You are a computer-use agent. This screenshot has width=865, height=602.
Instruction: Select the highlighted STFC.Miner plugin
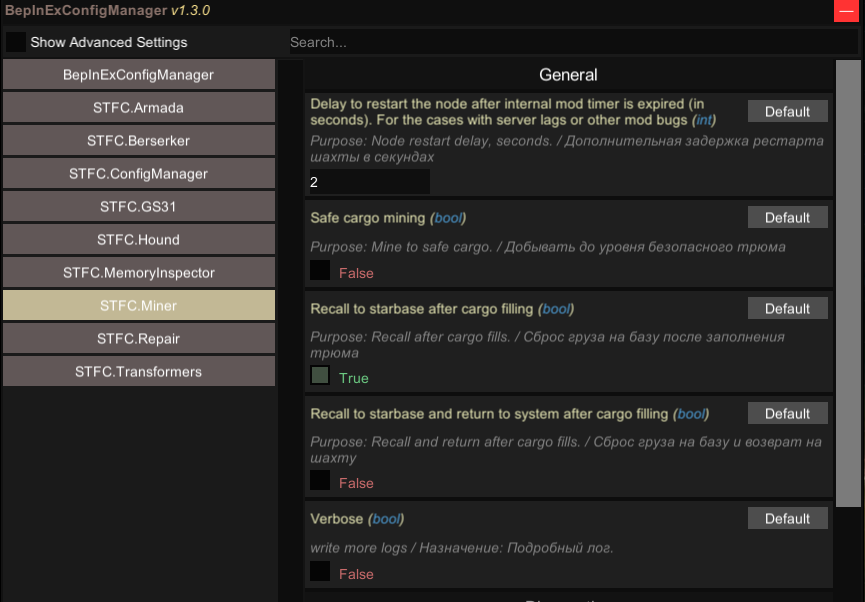point(138,305)
